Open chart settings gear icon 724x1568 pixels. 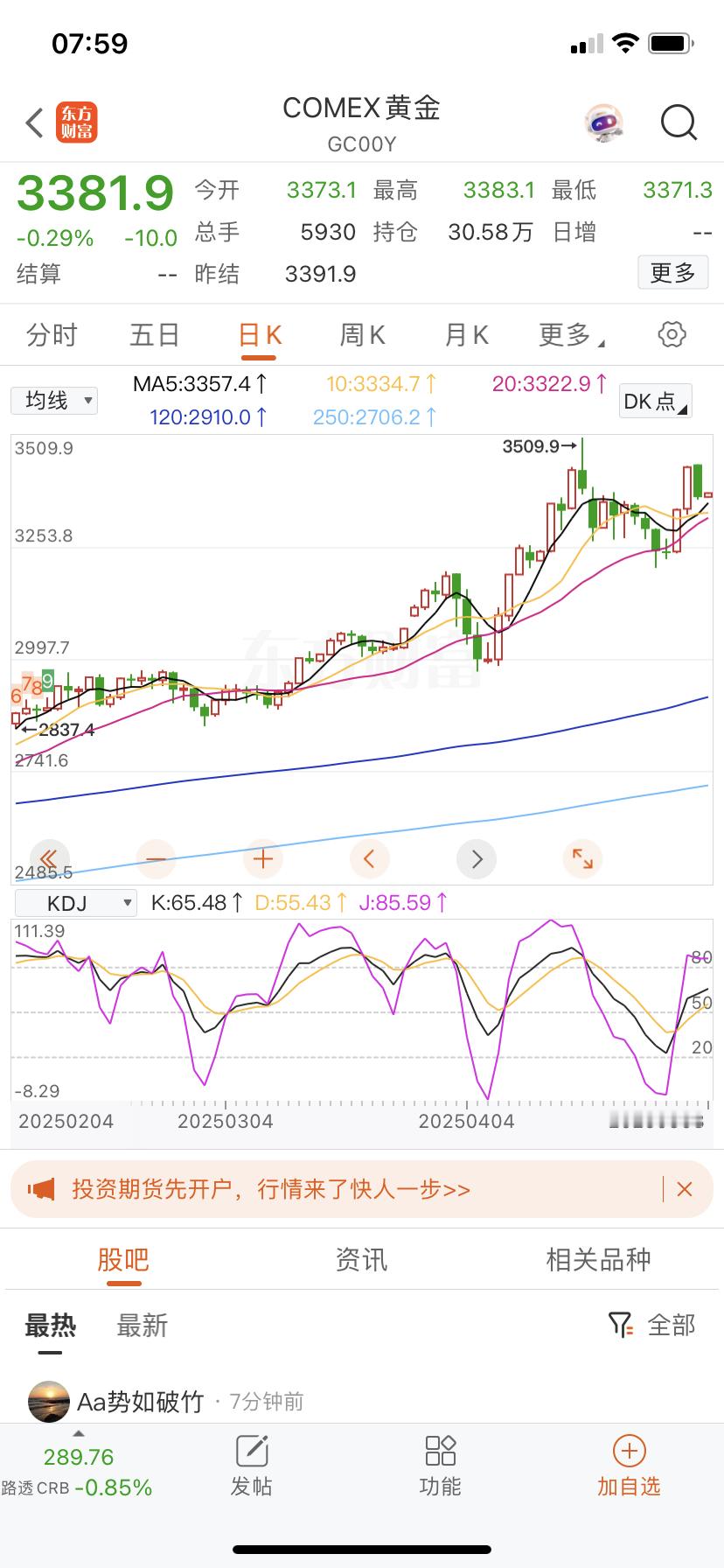point(672,334)
